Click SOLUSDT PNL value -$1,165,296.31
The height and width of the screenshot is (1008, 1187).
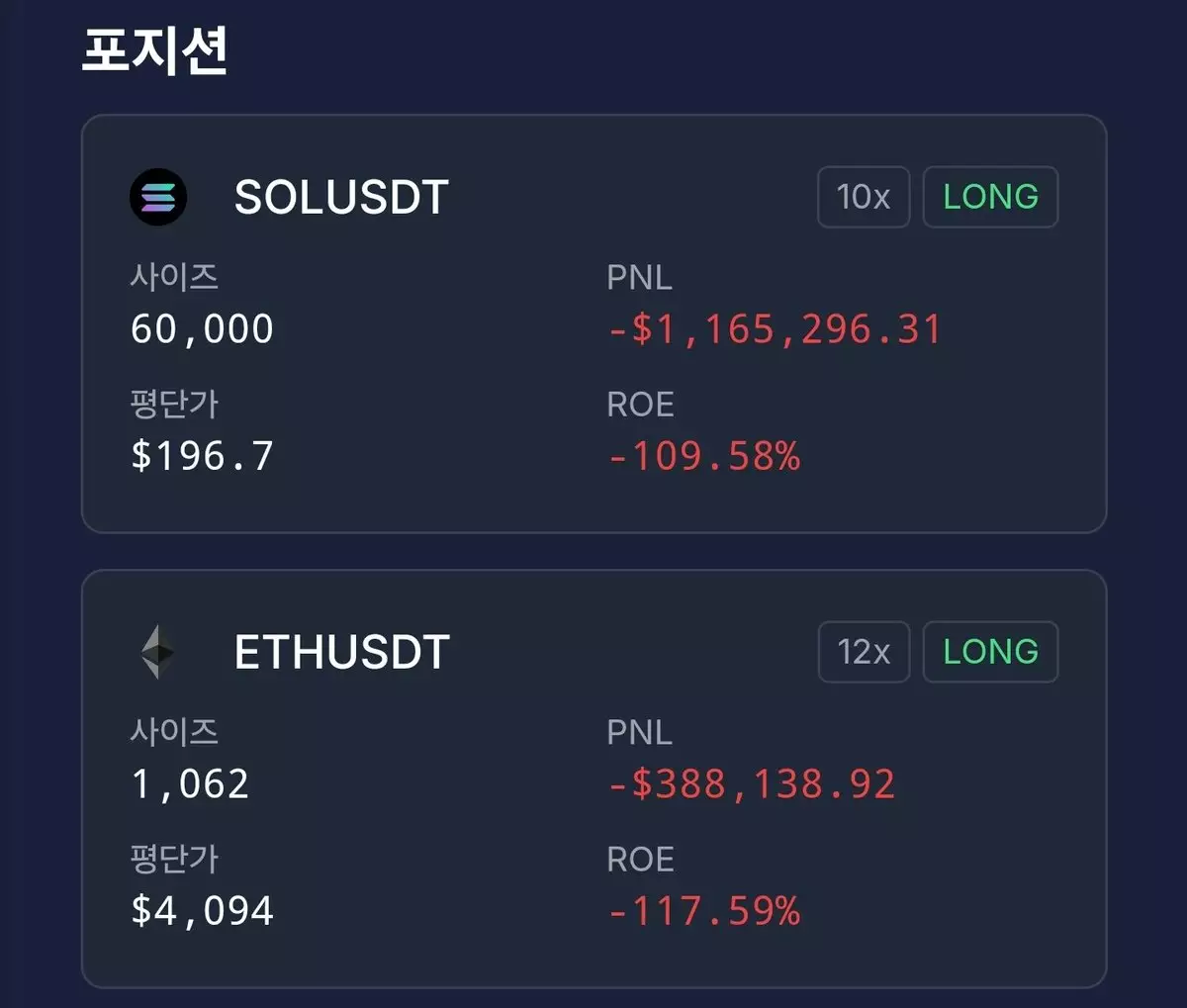pyautogui.click(x=775, y=329)
